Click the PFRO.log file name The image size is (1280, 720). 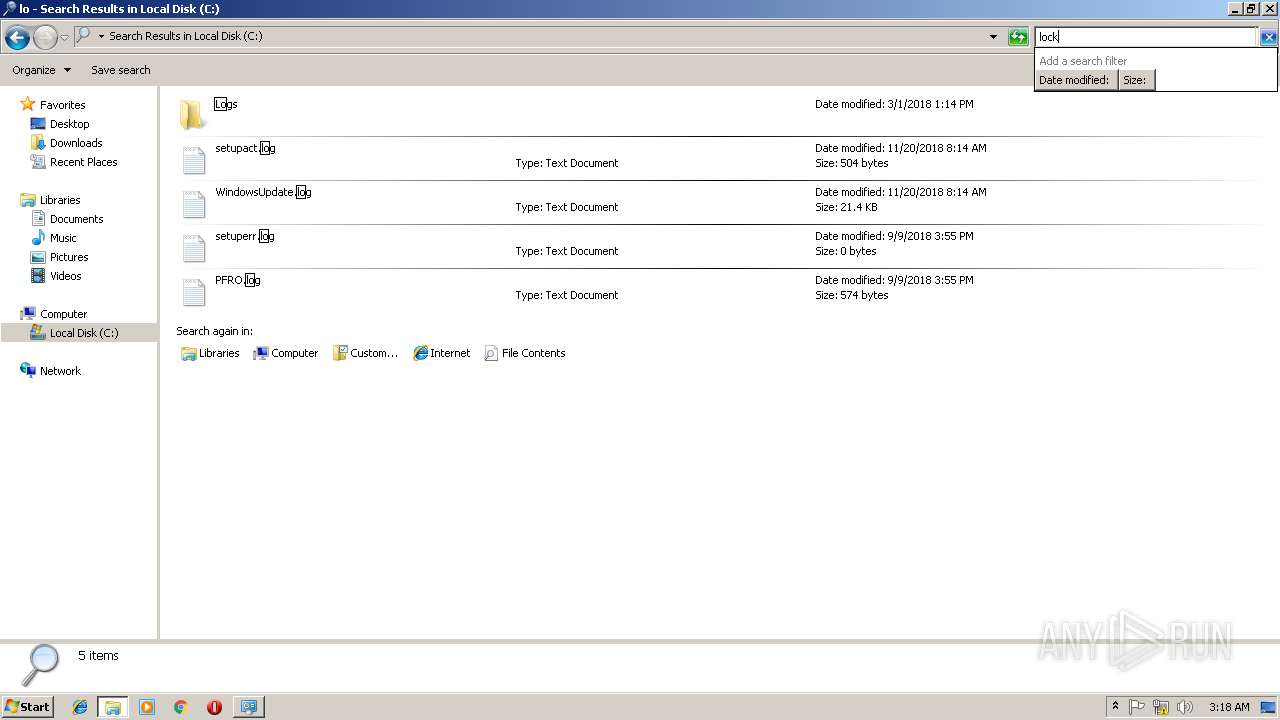click(x=238, y=280)
